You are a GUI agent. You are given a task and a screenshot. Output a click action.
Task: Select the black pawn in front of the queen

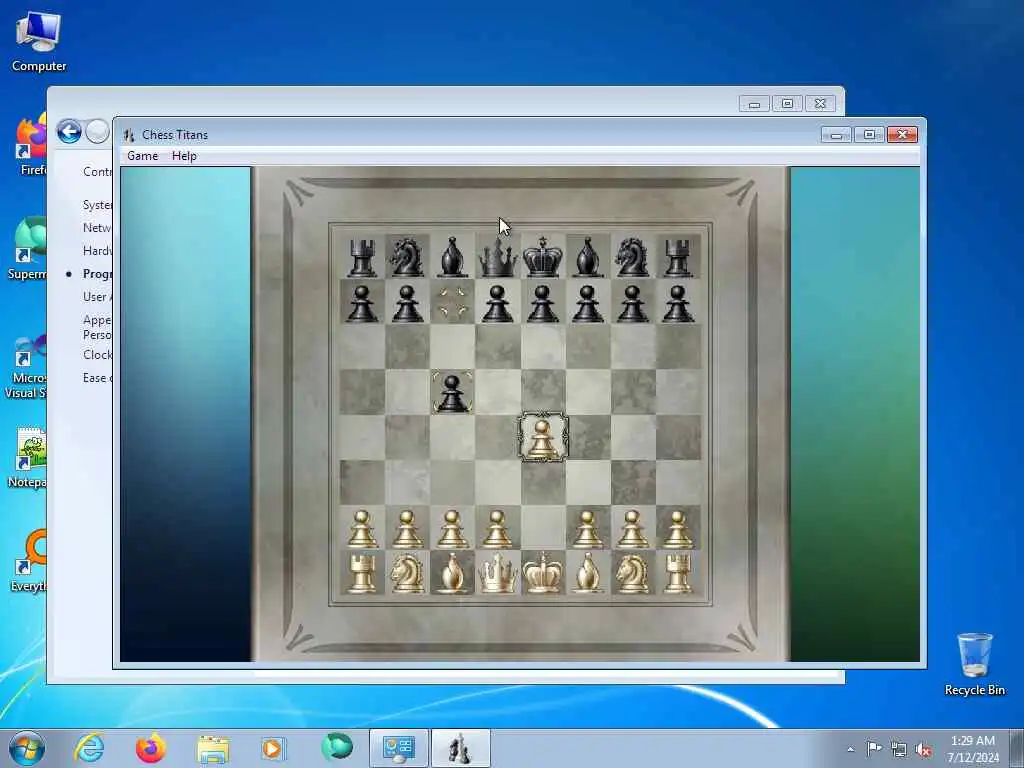point(498,303)
